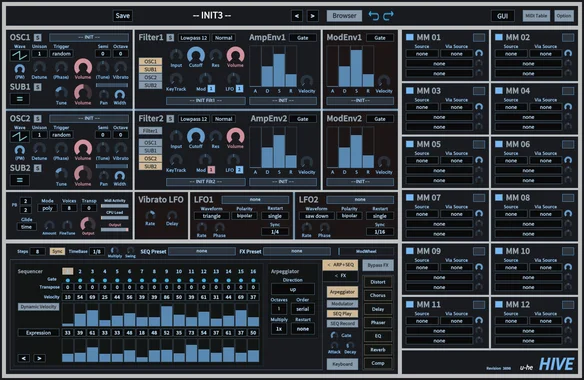Switch to ARP+SEQ panel tab
The width and height of the screenshot is (584, 380).
340,265
